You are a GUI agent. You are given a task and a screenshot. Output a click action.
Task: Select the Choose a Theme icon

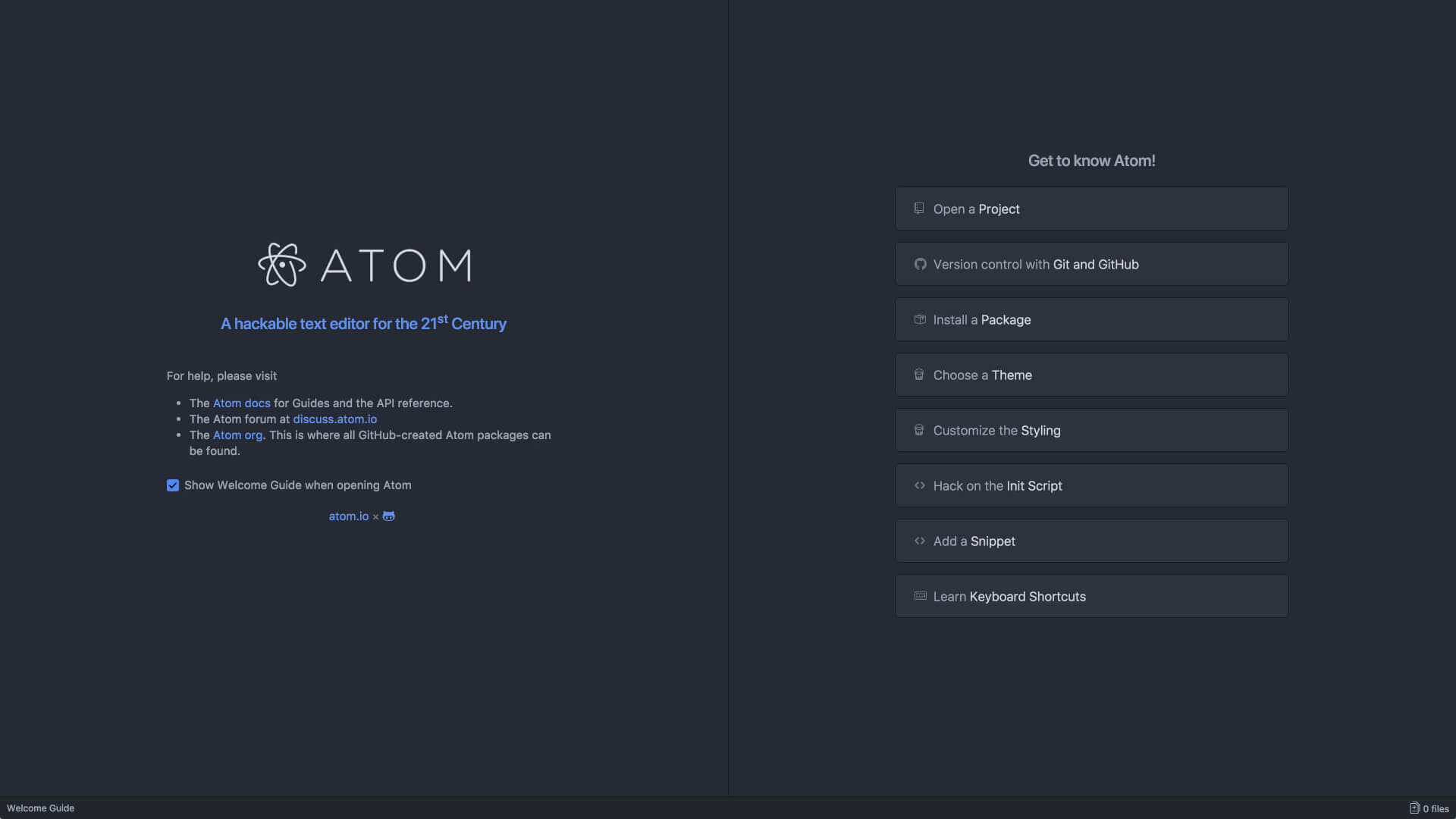click(917, 374)
